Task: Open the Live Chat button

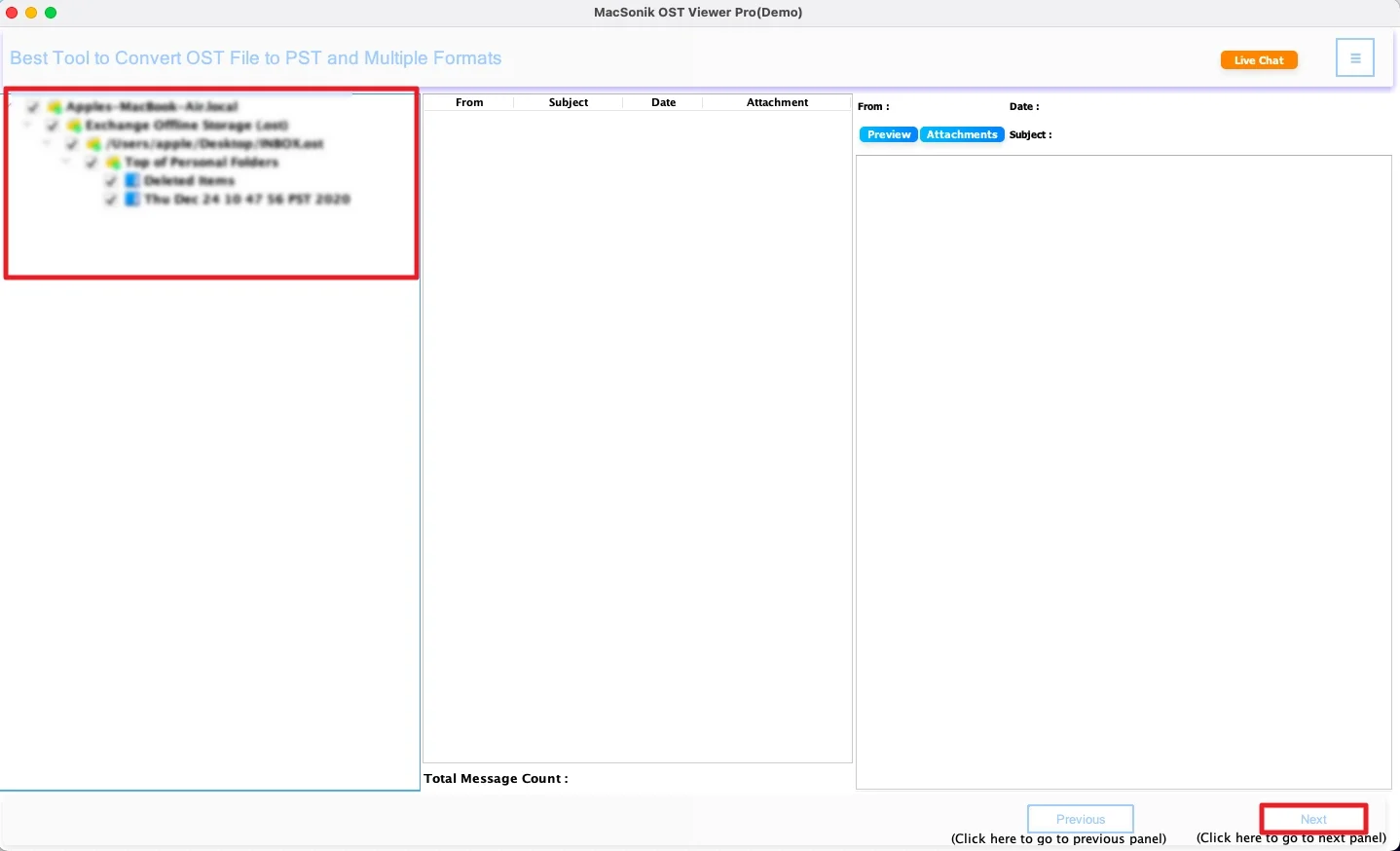Action: coord(1259,60)
